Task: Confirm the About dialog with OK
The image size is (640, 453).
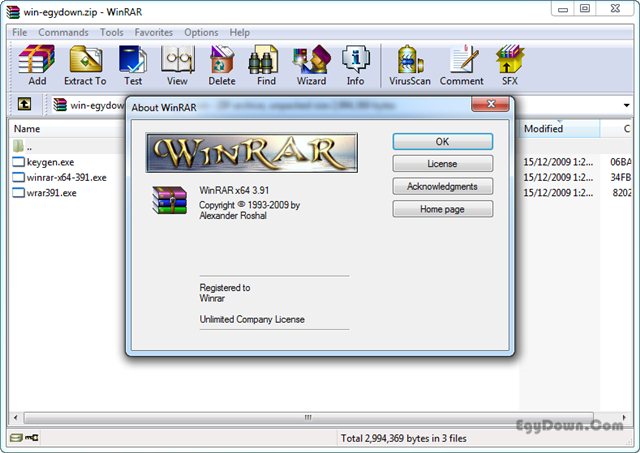Action: (x=442, y=142)
